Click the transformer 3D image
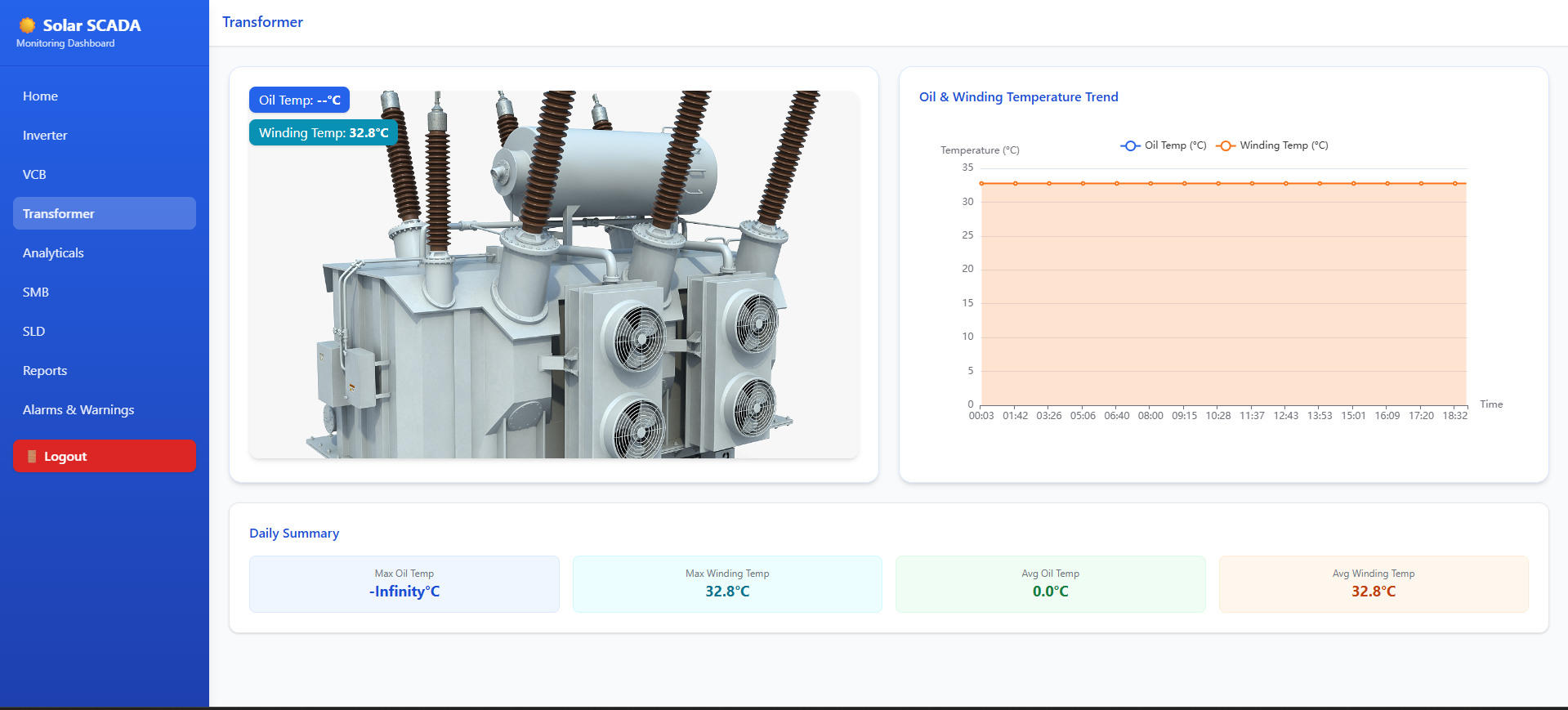The width and height of the screenshot is (1568, 710). pos(553,294)
